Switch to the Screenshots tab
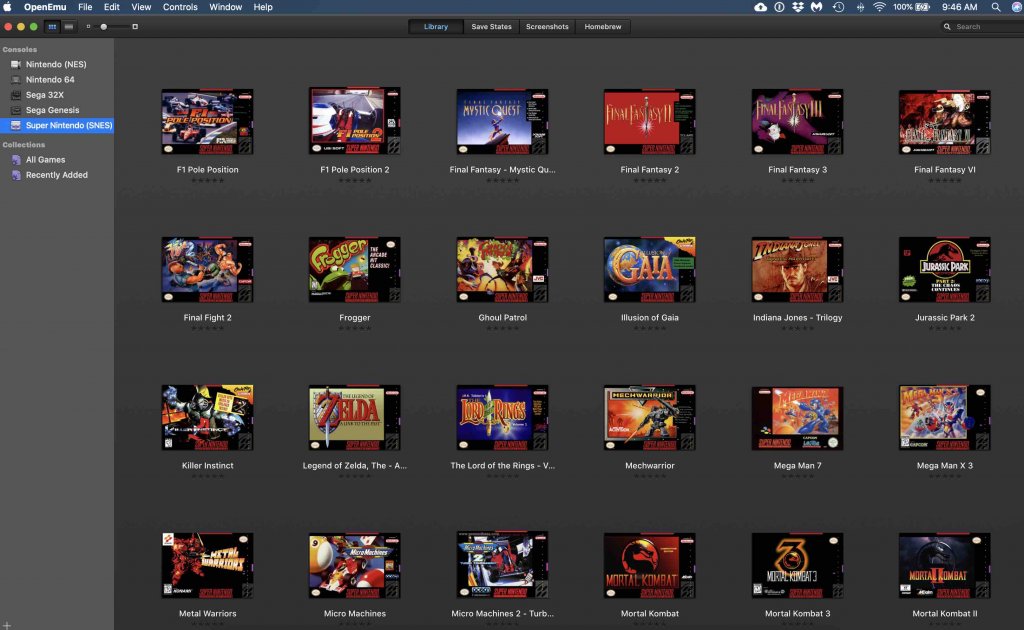 (x=547, y=27)
